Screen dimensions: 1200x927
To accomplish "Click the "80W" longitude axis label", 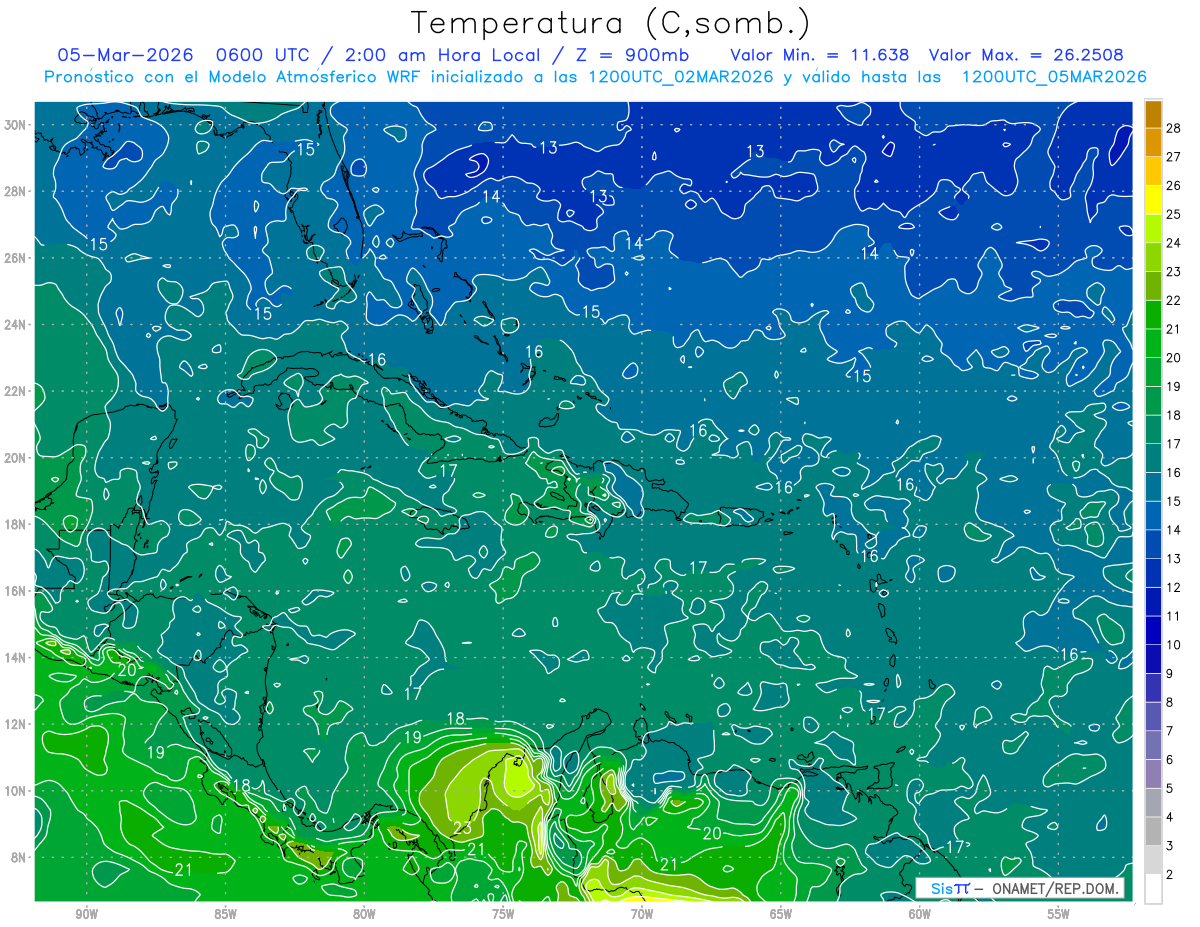I will tap(364, 914).
